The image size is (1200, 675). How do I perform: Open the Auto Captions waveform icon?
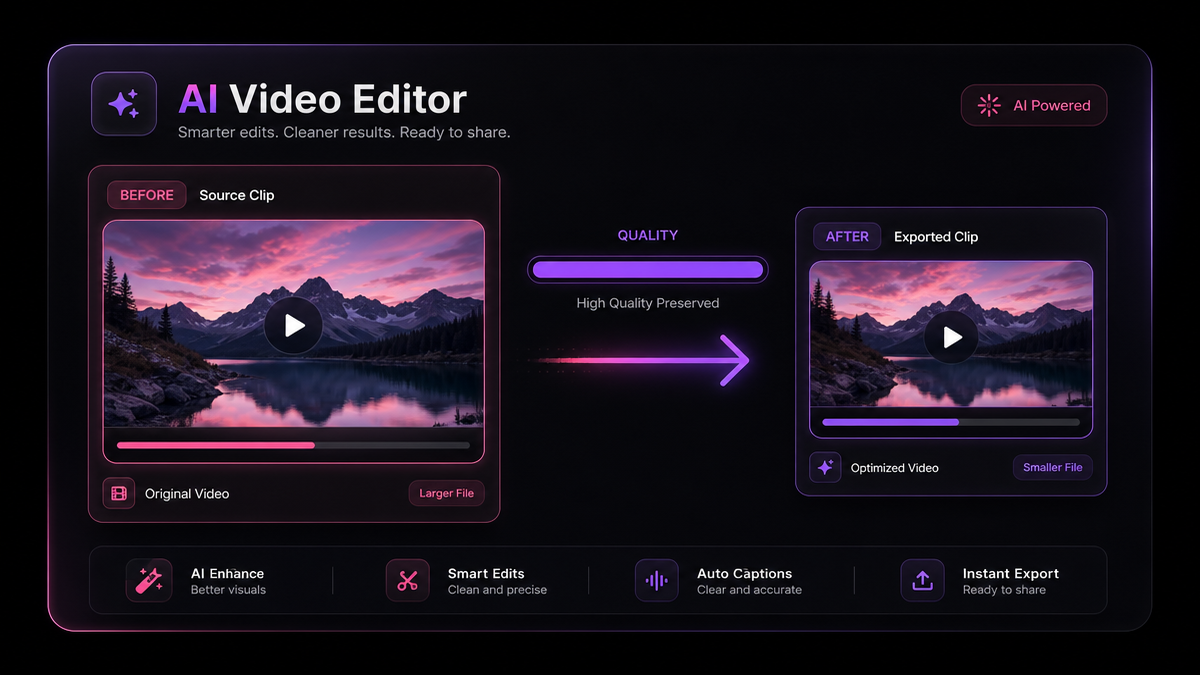[656, 580]
